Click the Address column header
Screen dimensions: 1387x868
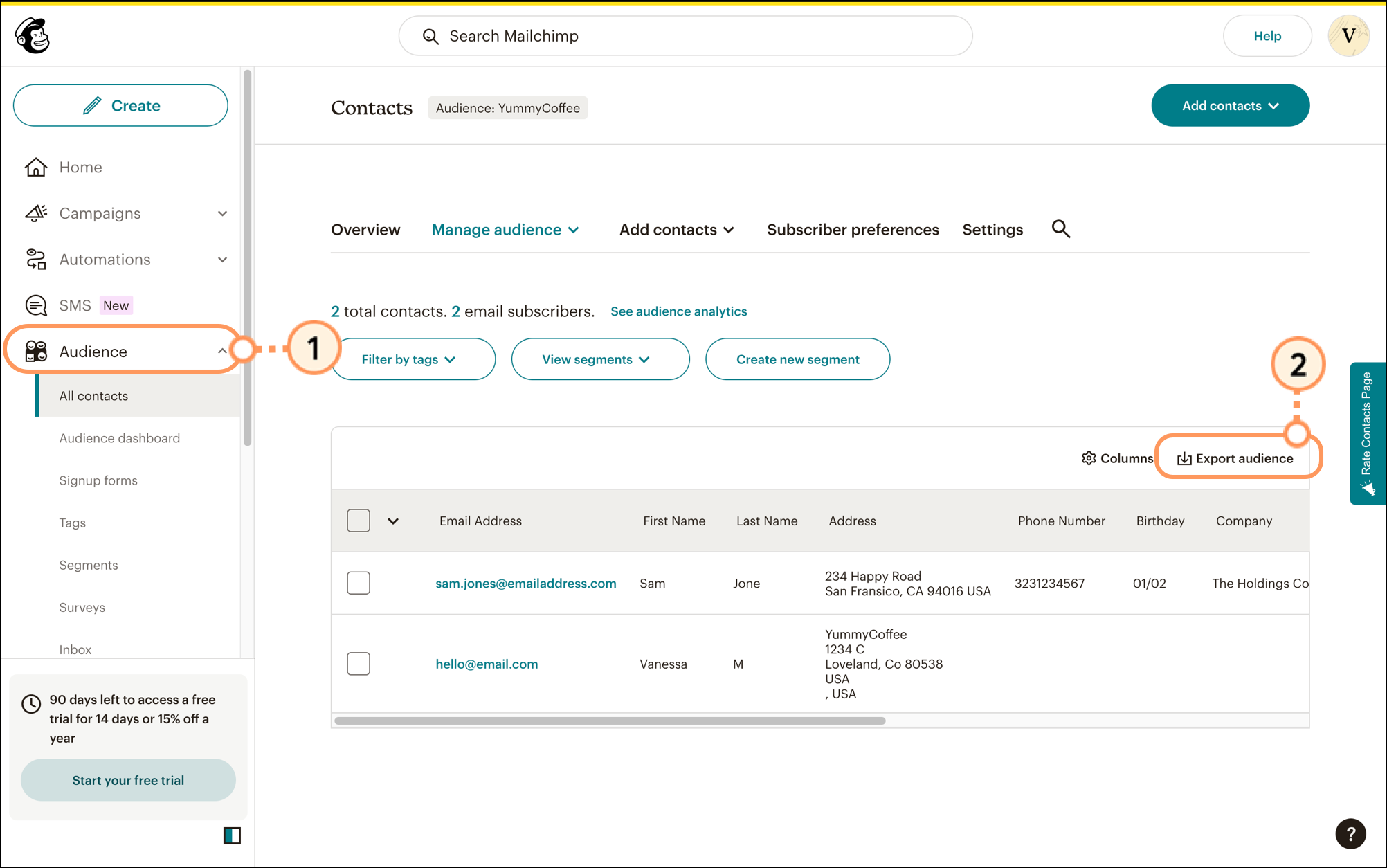tap(852, 521)
